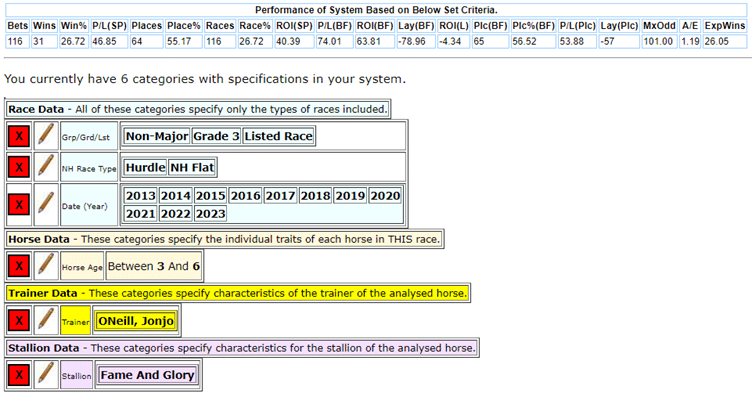Click the year 2013 box
The width and height of the screenshot is (752, 404).
click(141, 196)
